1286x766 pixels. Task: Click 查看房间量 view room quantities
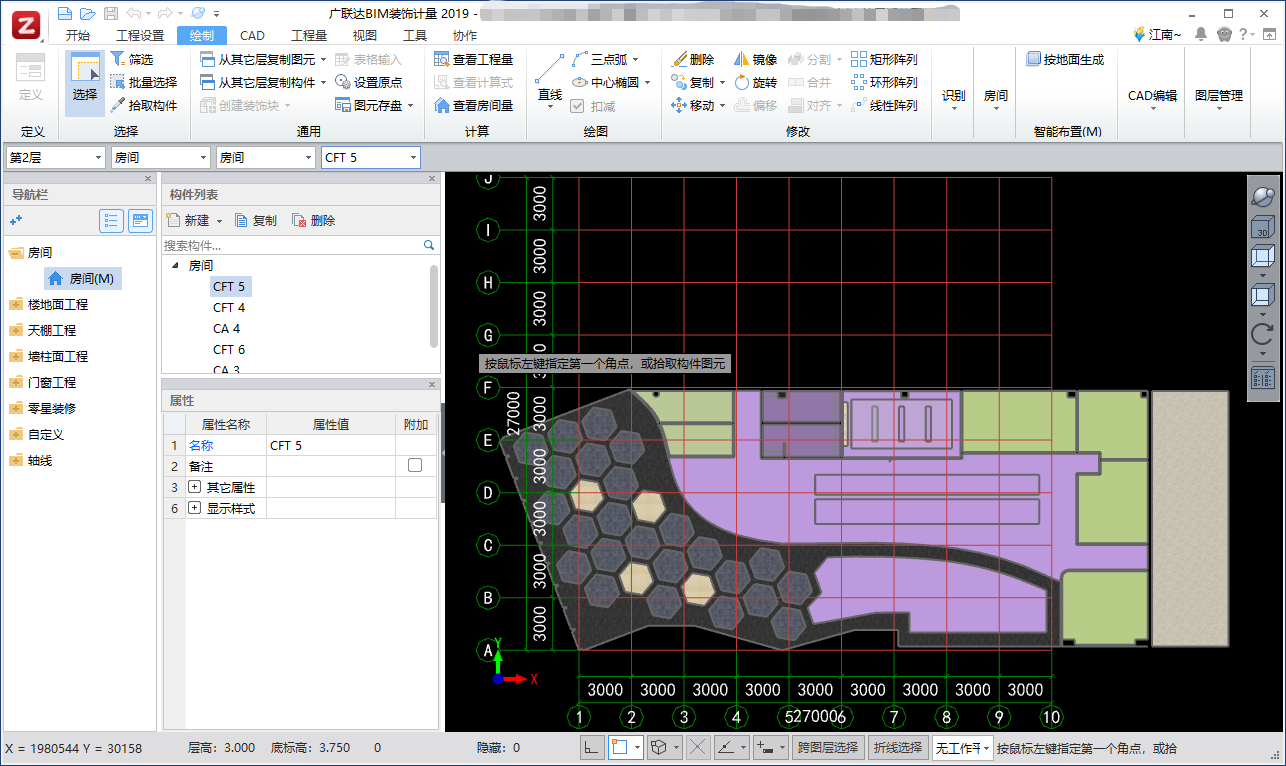[474, 106]
